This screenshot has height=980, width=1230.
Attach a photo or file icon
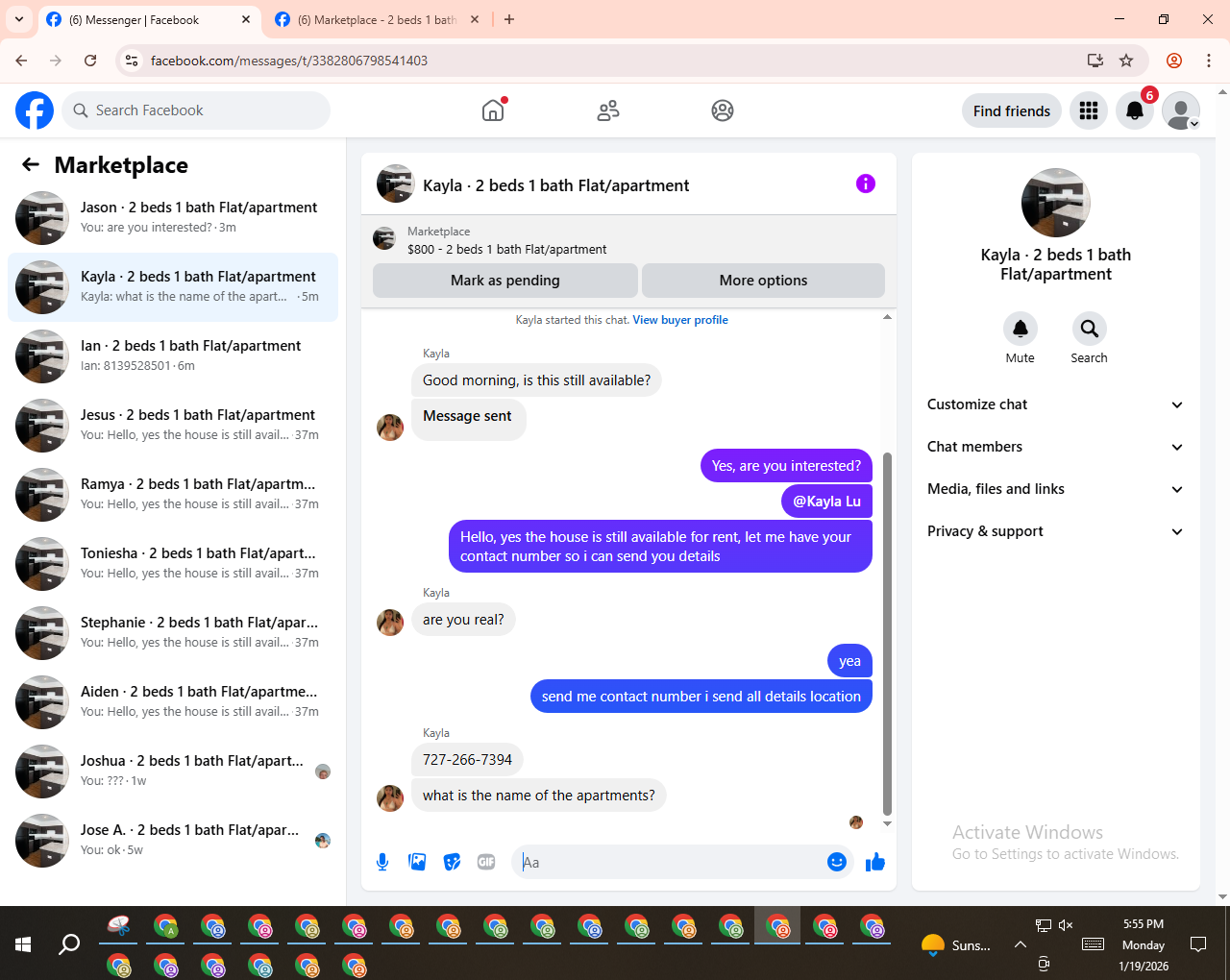417,862
